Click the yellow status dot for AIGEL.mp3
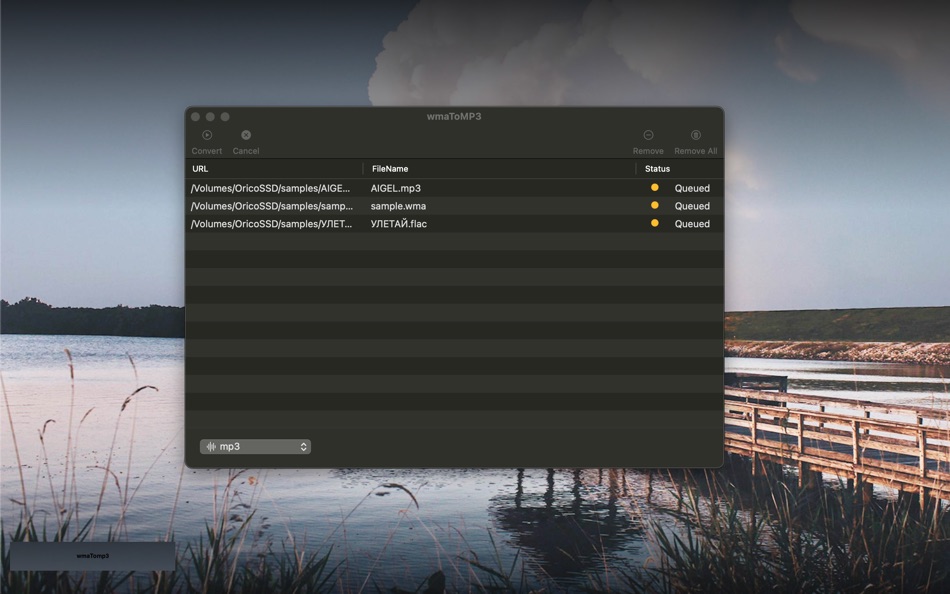This screenshot has width=950, height=594. click(654, 188)
